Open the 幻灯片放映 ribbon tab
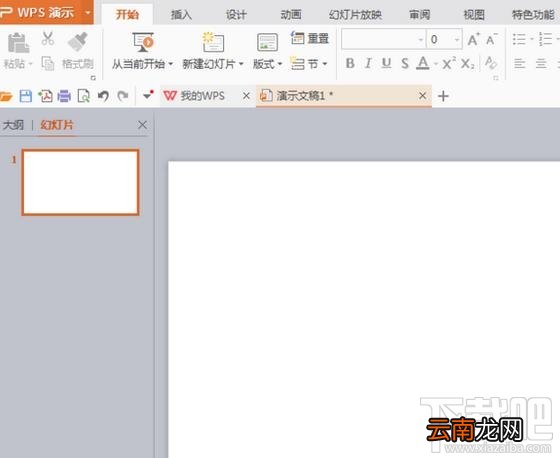 pyautogui.click(x=355, y=15)
